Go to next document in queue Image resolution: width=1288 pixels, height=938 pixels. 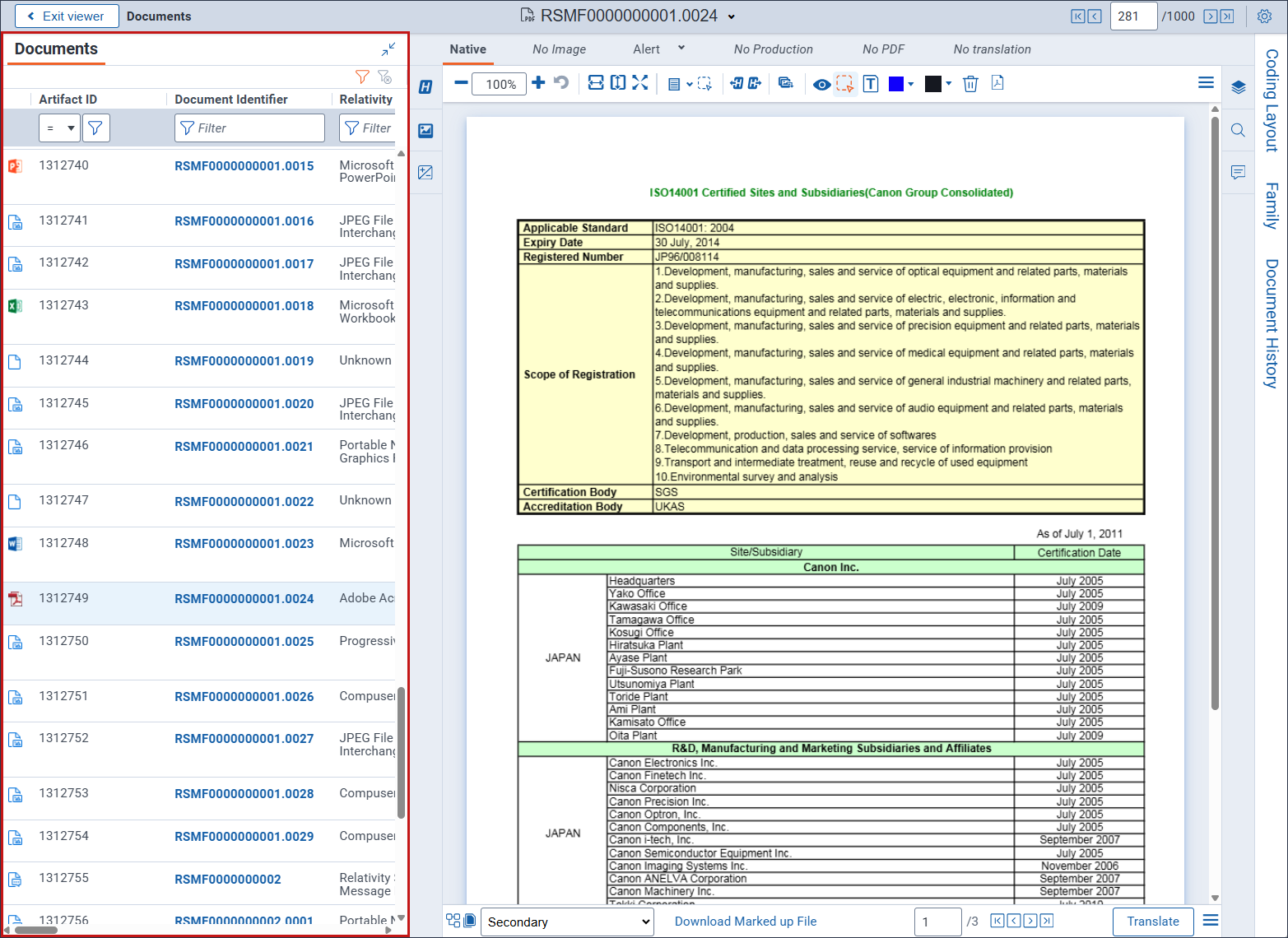click(1210, 16)
